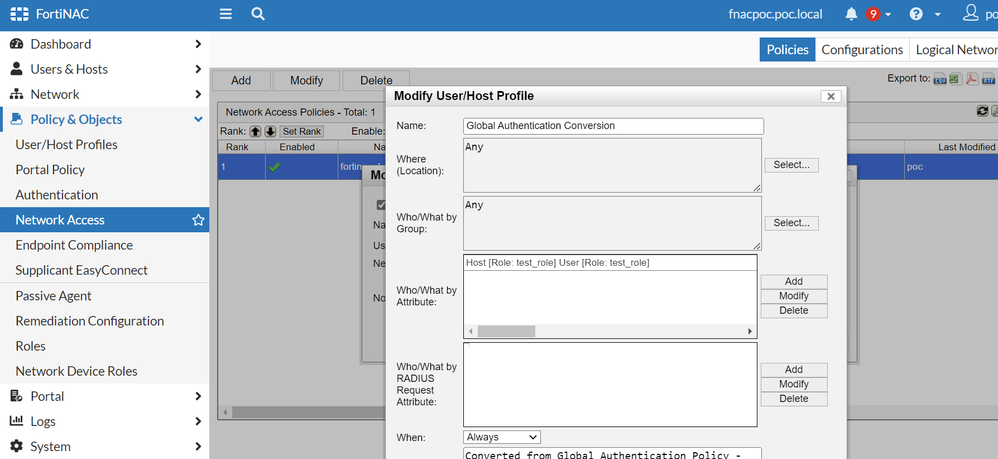Open the help menu dropdown arrow
998x459 pixels.
tap(938, 14)
